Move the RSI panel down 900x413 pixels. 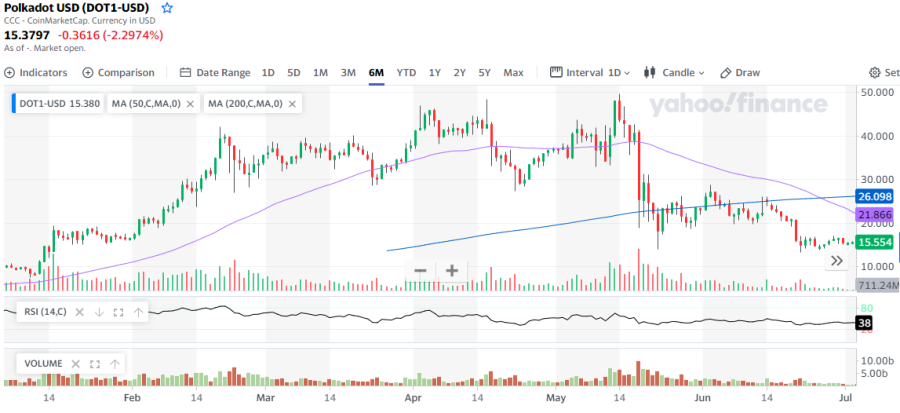coord(99,312)
